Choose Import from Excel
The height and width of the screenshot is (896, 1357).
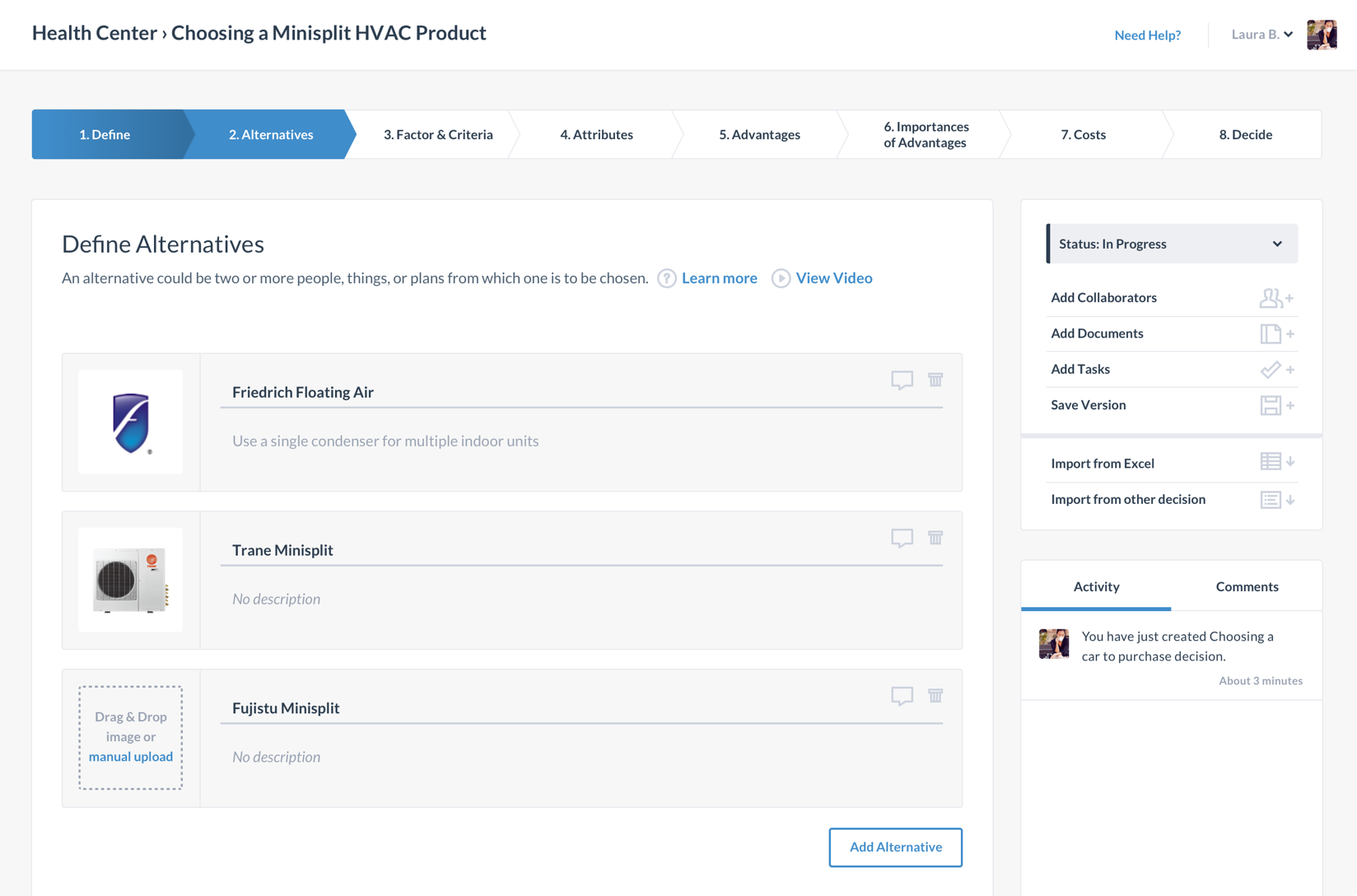pyautogui.click(x=1172, y=464)
